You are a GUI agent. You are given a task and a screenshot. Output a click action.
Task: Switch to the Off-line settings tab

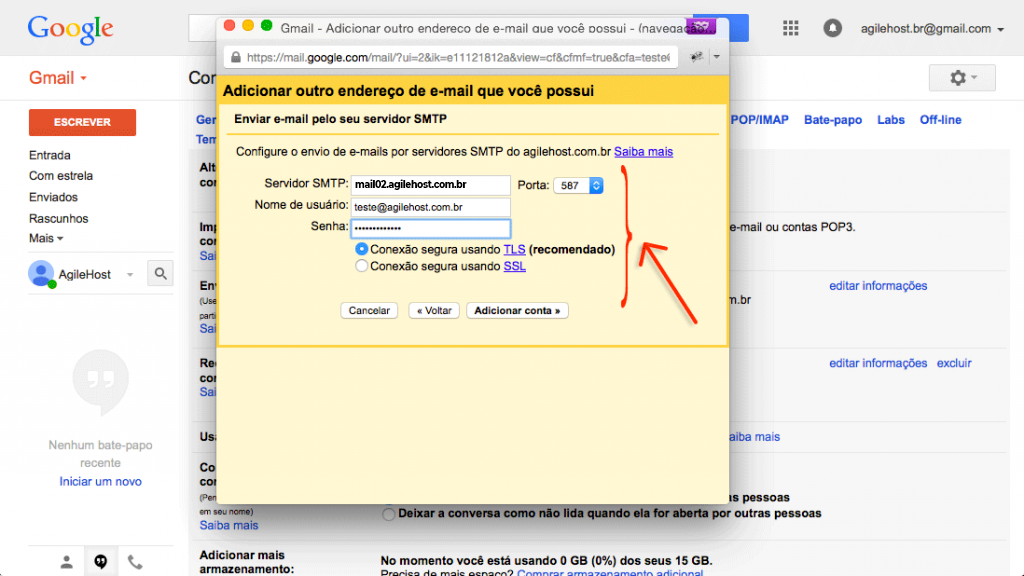(940, 120)
